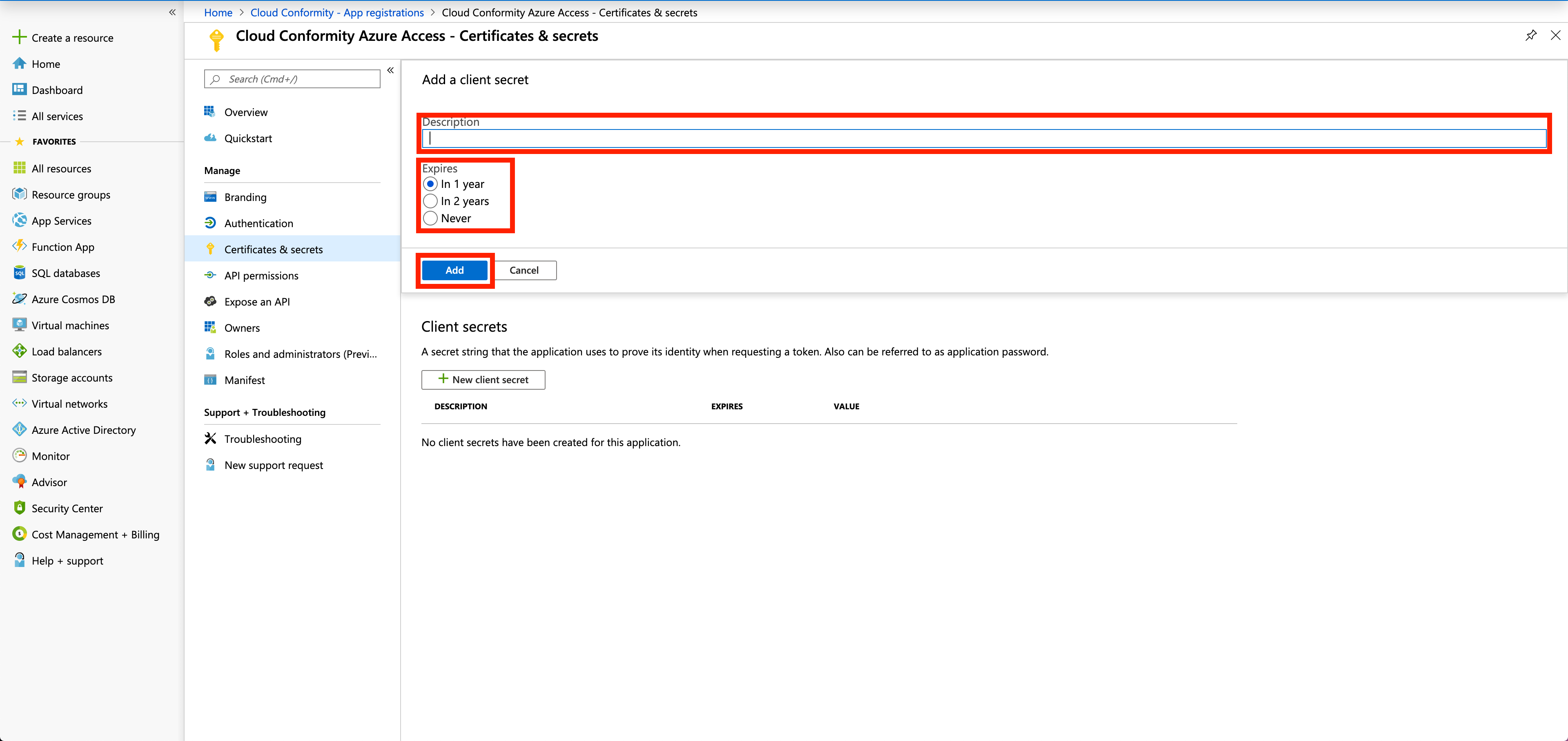Open Resource groups cube icon
Viewport: 1568px width, 741px height.
(x=20, y=194)
